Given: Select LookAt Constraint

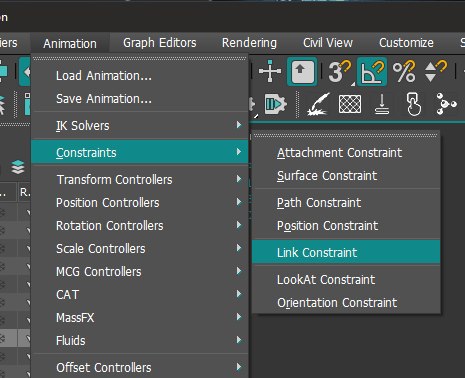Looking at the screenshot, I should pyautogui.click(x=346, y=280).
